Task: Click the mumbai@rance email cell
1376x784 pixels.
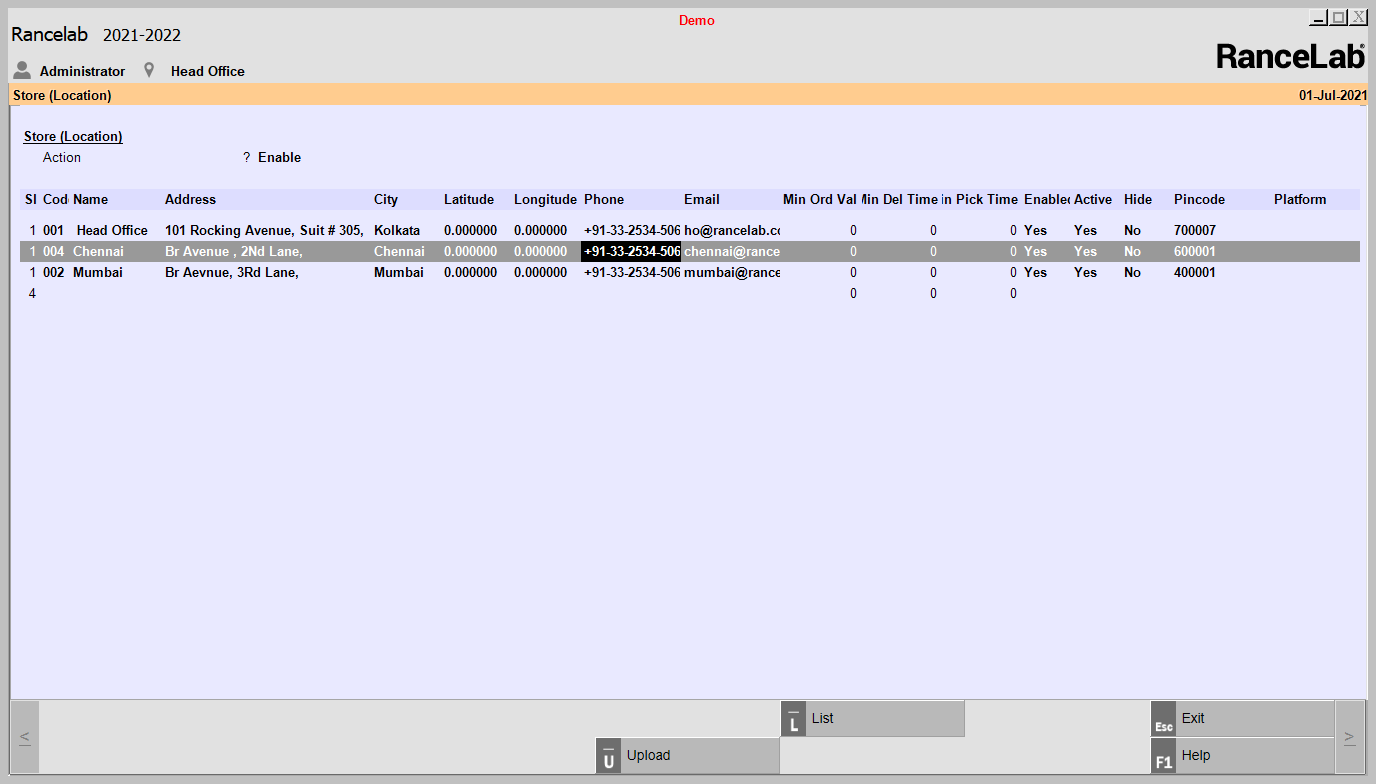Action: 732,273
